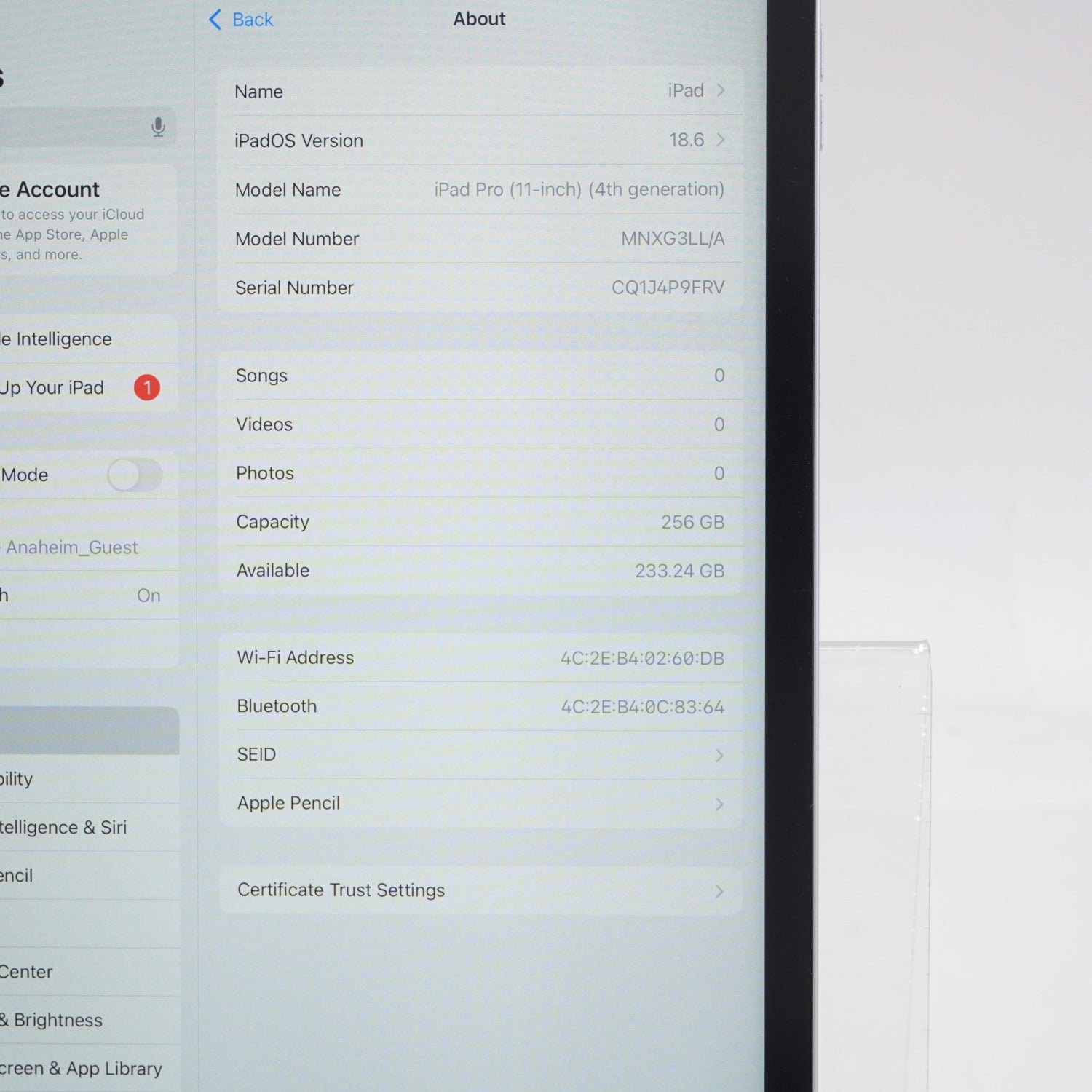
Task: Open the SEID row
Action: [x=480, y=755]
